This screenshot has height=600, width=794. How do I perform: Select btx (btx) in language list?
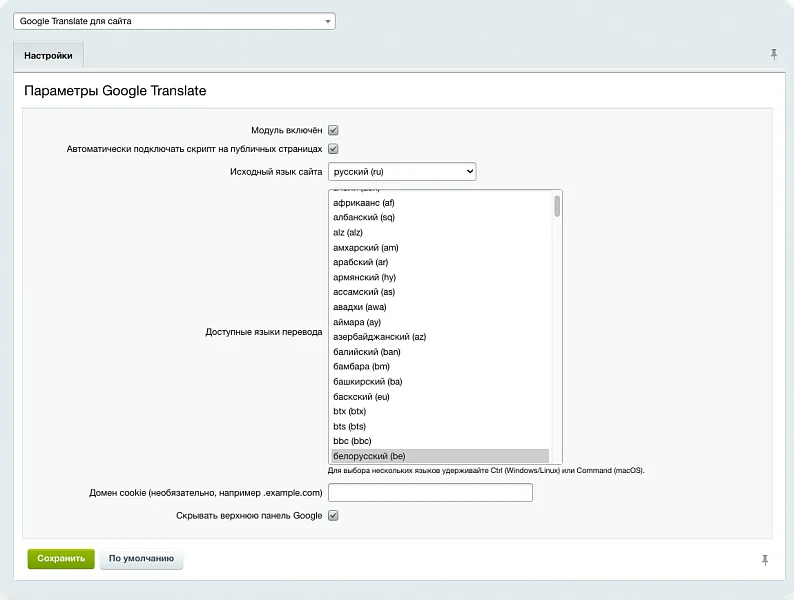(440, 412)
